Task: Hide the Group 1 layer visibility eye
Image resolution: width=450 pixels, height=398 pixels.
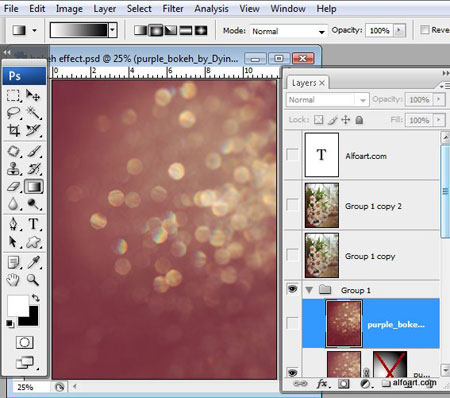Action: point(292,289)
